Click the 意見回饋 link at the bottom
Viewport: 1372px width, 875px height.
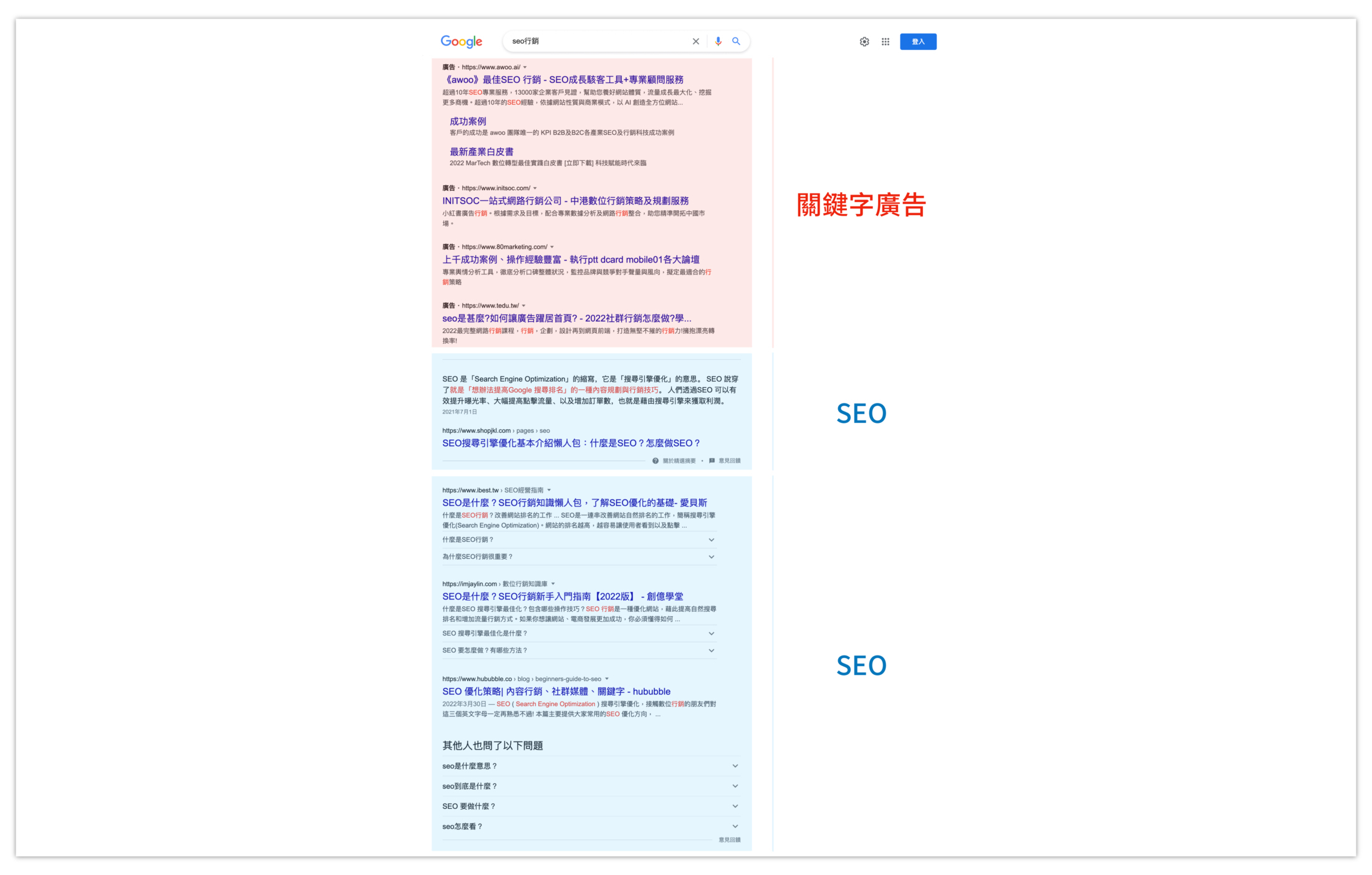click(x=728, y=839)
